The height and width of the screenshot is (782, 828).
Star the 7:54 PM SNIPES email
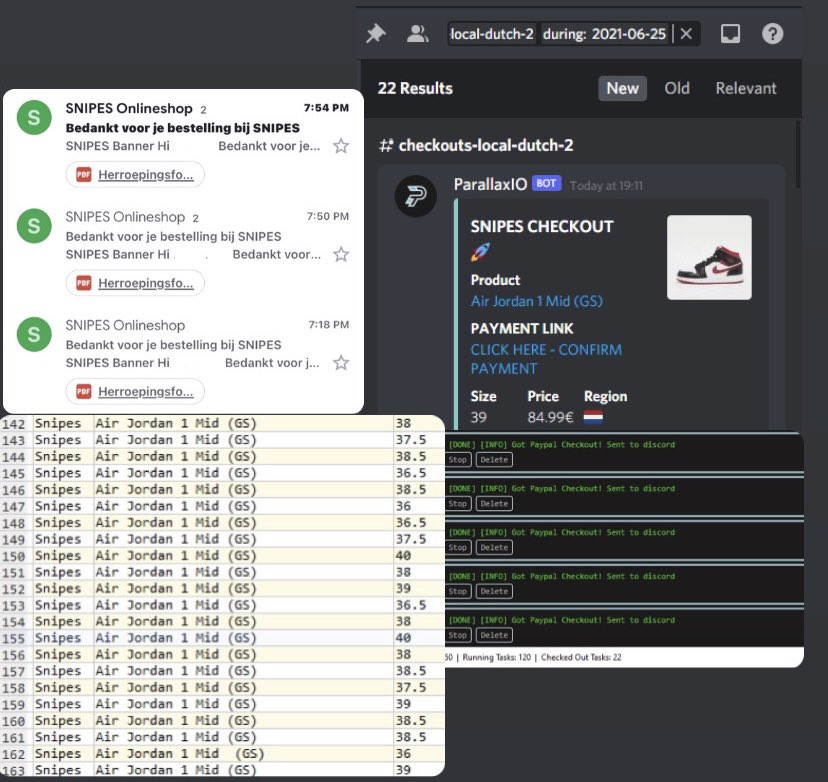coord(341,146)
